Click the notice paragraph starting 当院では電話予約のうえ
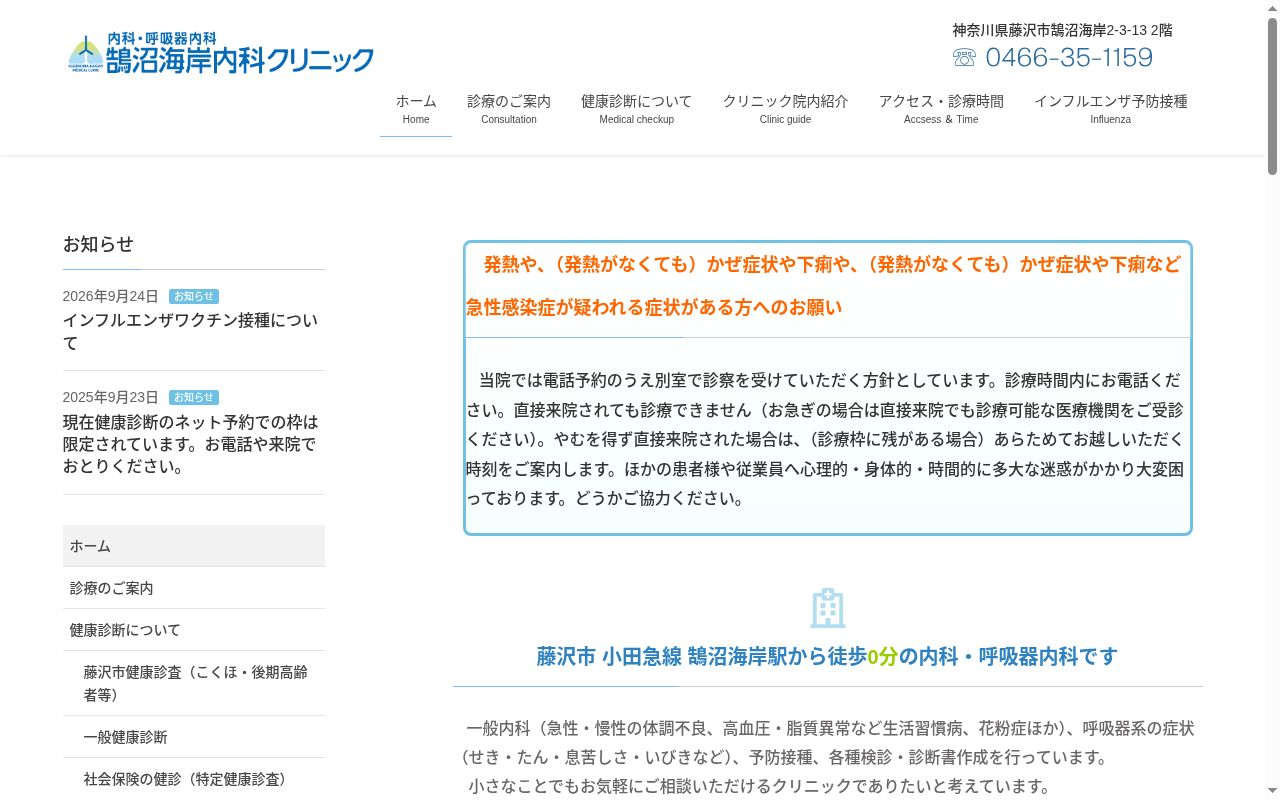1280x800 pixels. pos(825,439)
